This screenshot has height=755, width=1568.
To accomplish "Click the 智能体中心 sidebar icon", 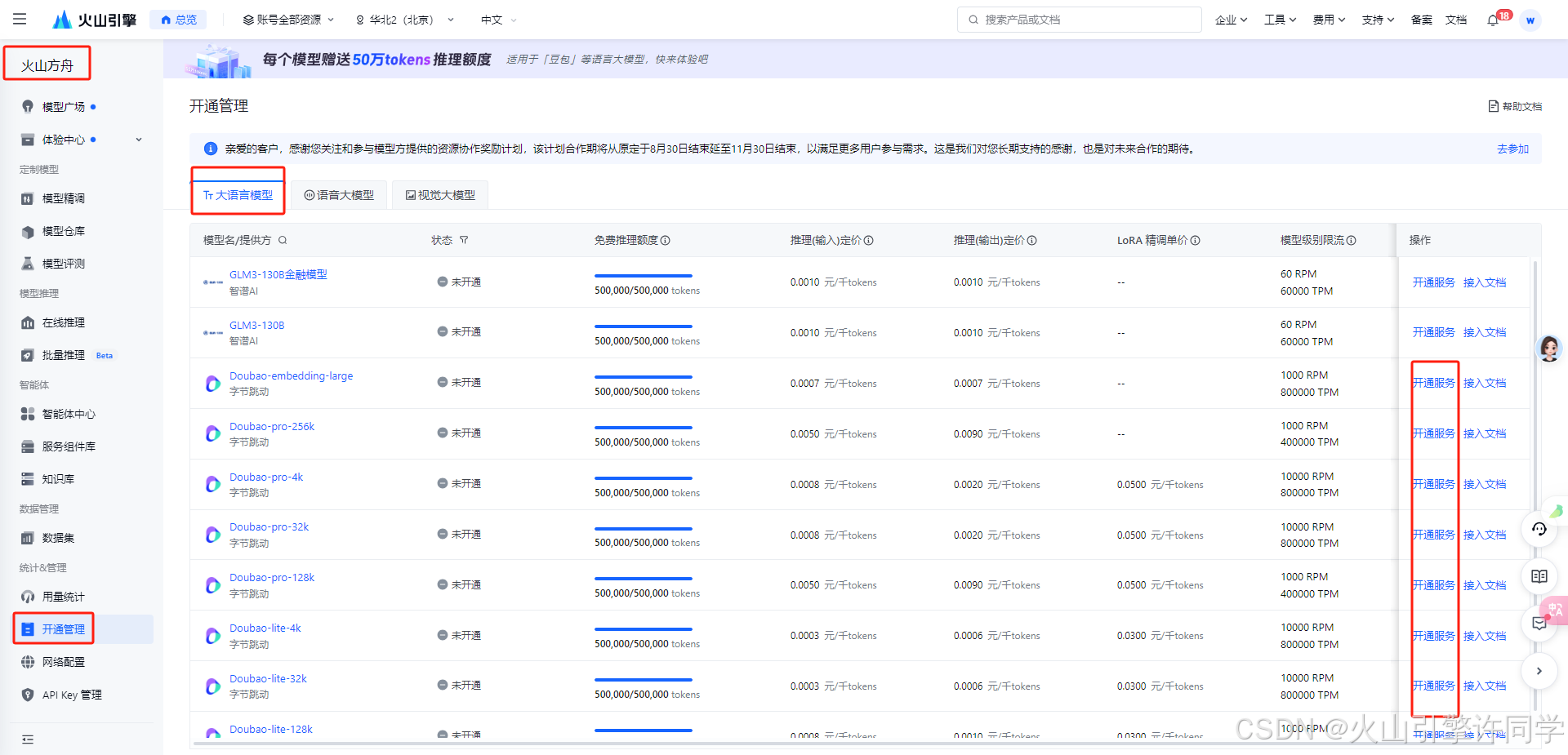I will click(28, 414).
